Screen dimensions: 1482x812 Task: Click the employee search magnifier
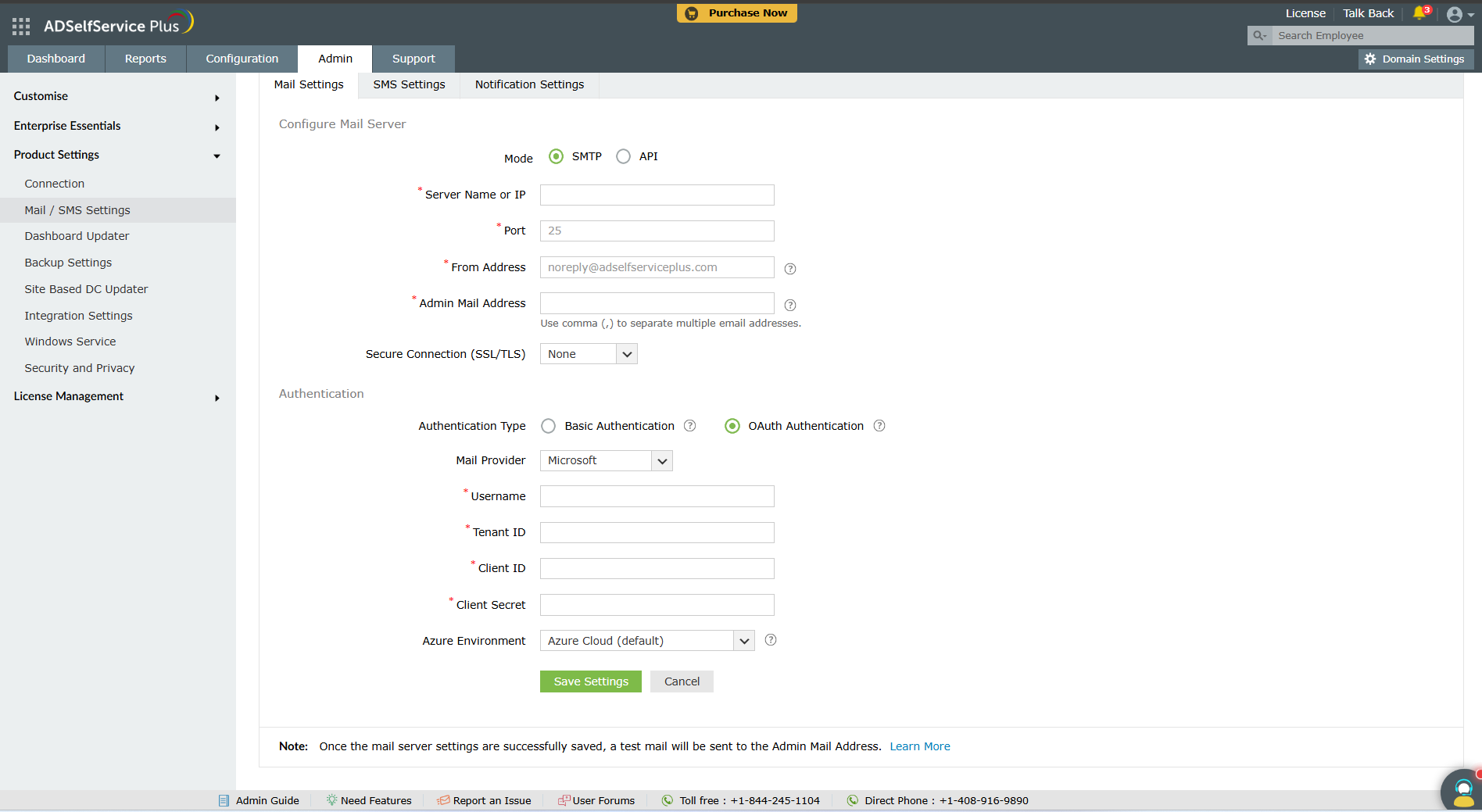[x=1259, y=35]
